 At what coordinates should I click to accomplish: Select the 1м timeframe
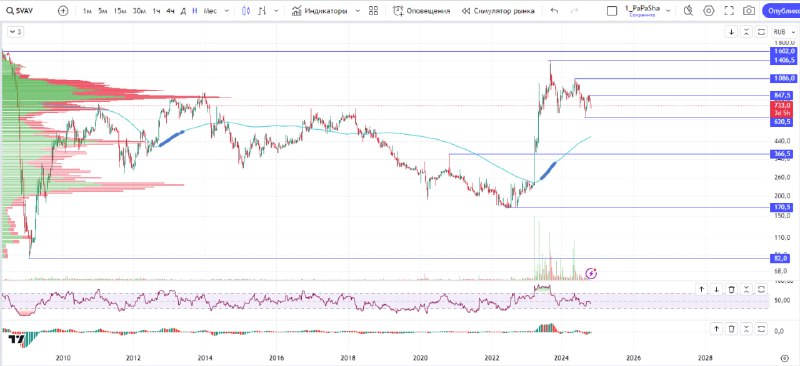coord(87,11)
